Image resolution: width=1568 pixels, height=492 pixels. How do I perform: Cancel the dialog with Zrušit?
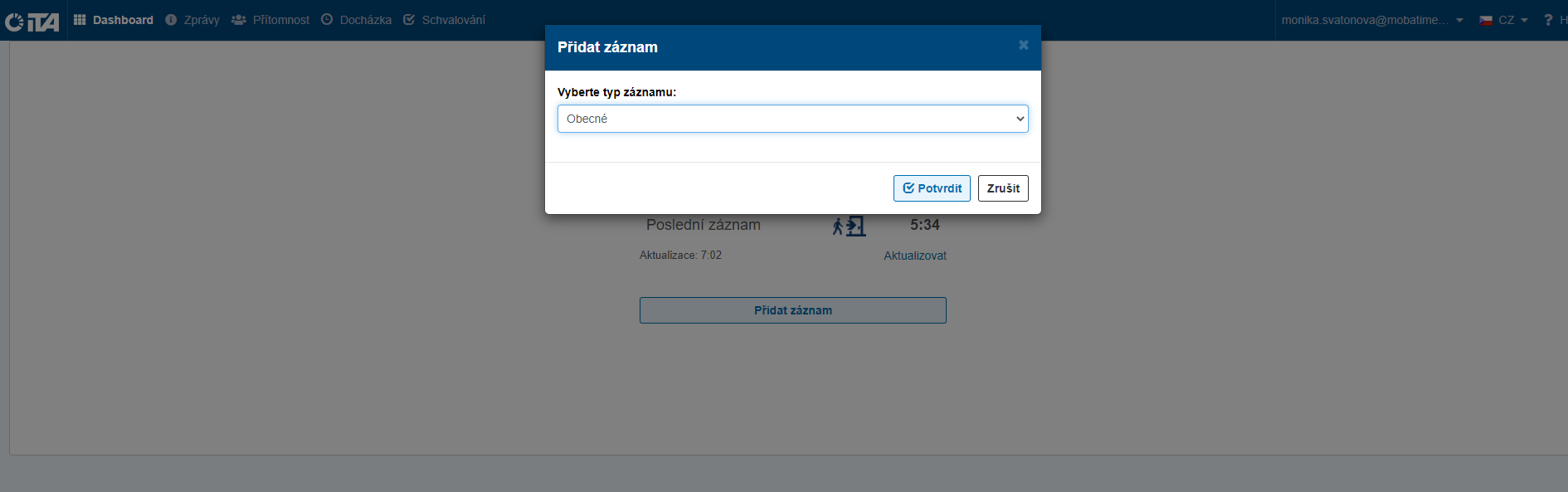click(1003, 188)
